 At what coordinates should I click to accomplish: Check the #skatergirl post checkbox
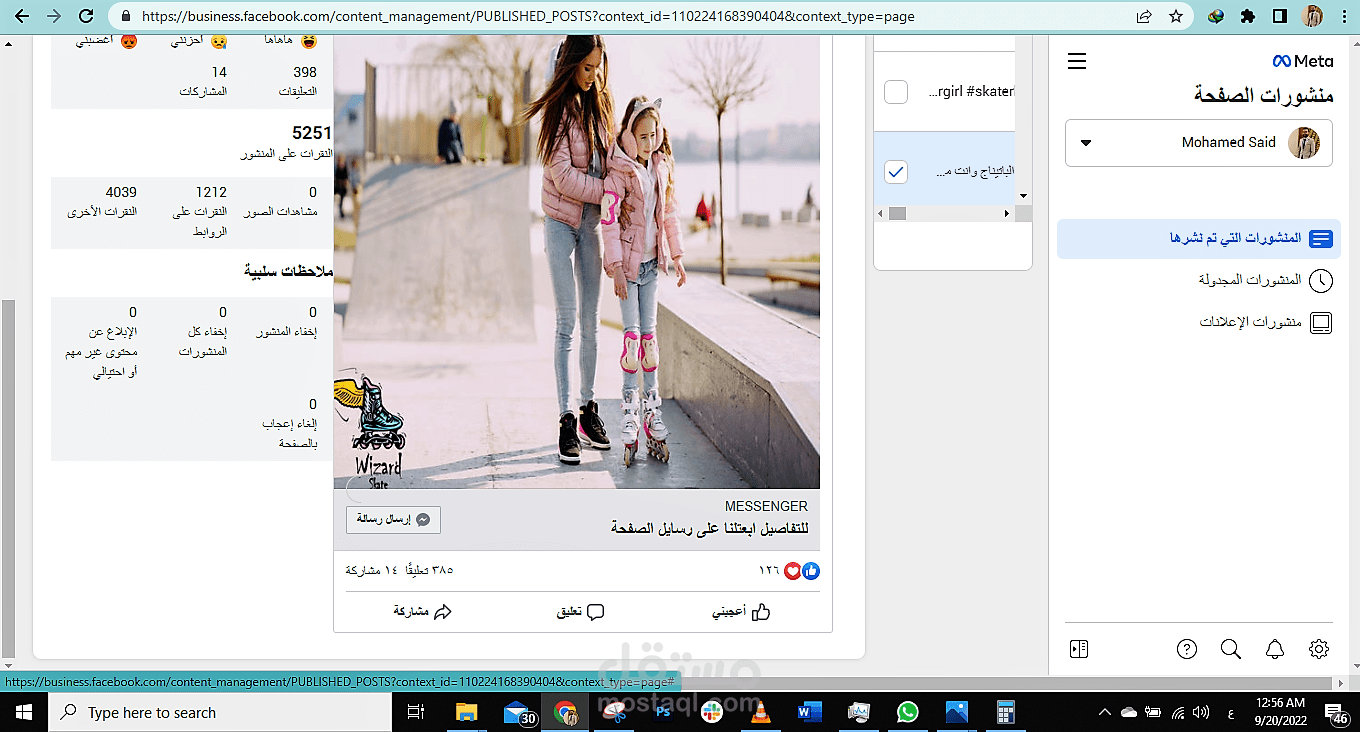point(895,91)
